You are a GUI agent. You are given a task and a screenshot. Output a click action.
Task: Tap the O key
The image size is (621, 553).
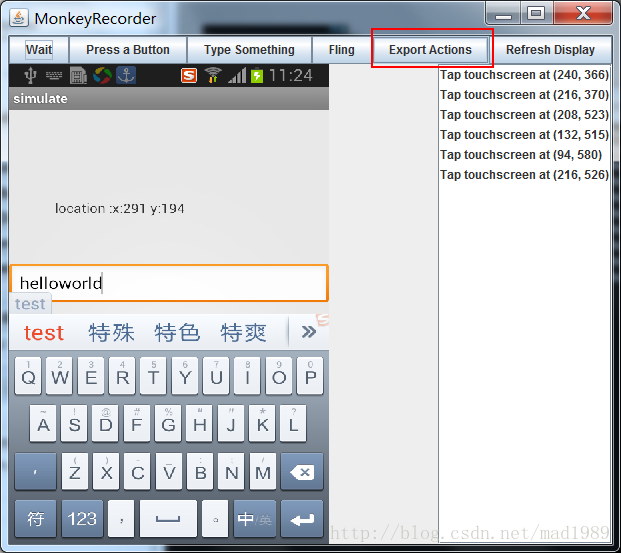coord(279,376)
